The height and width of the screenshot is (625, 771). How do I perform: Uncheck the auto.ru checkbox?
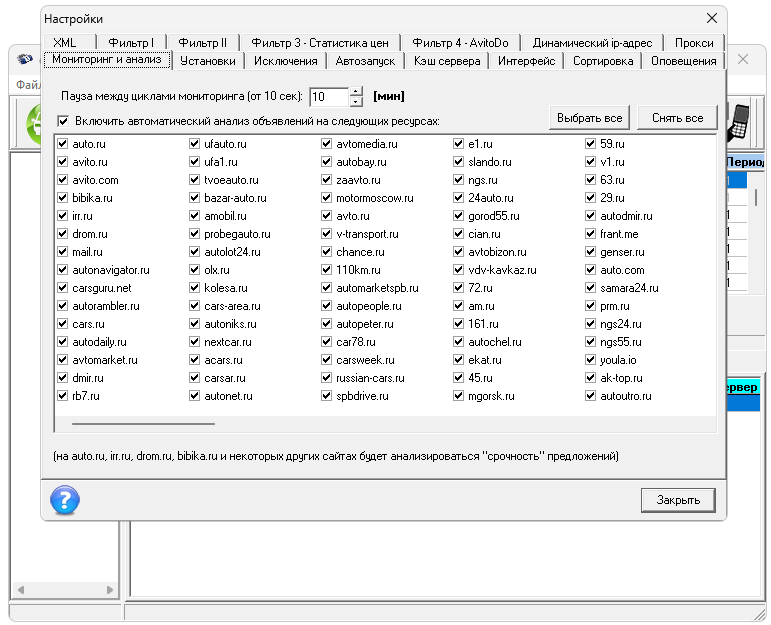pos(62,144)
